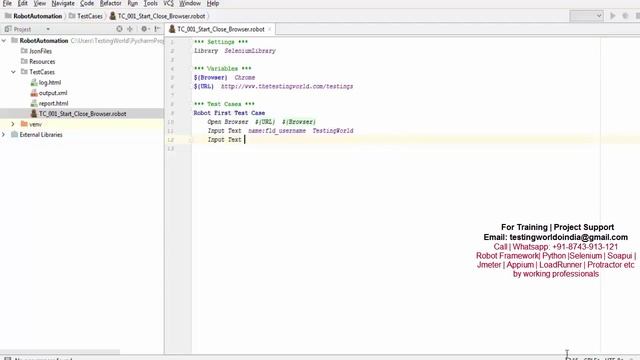640x360 pixels.
Task: Select output.xml file
Action: point(53,93)
